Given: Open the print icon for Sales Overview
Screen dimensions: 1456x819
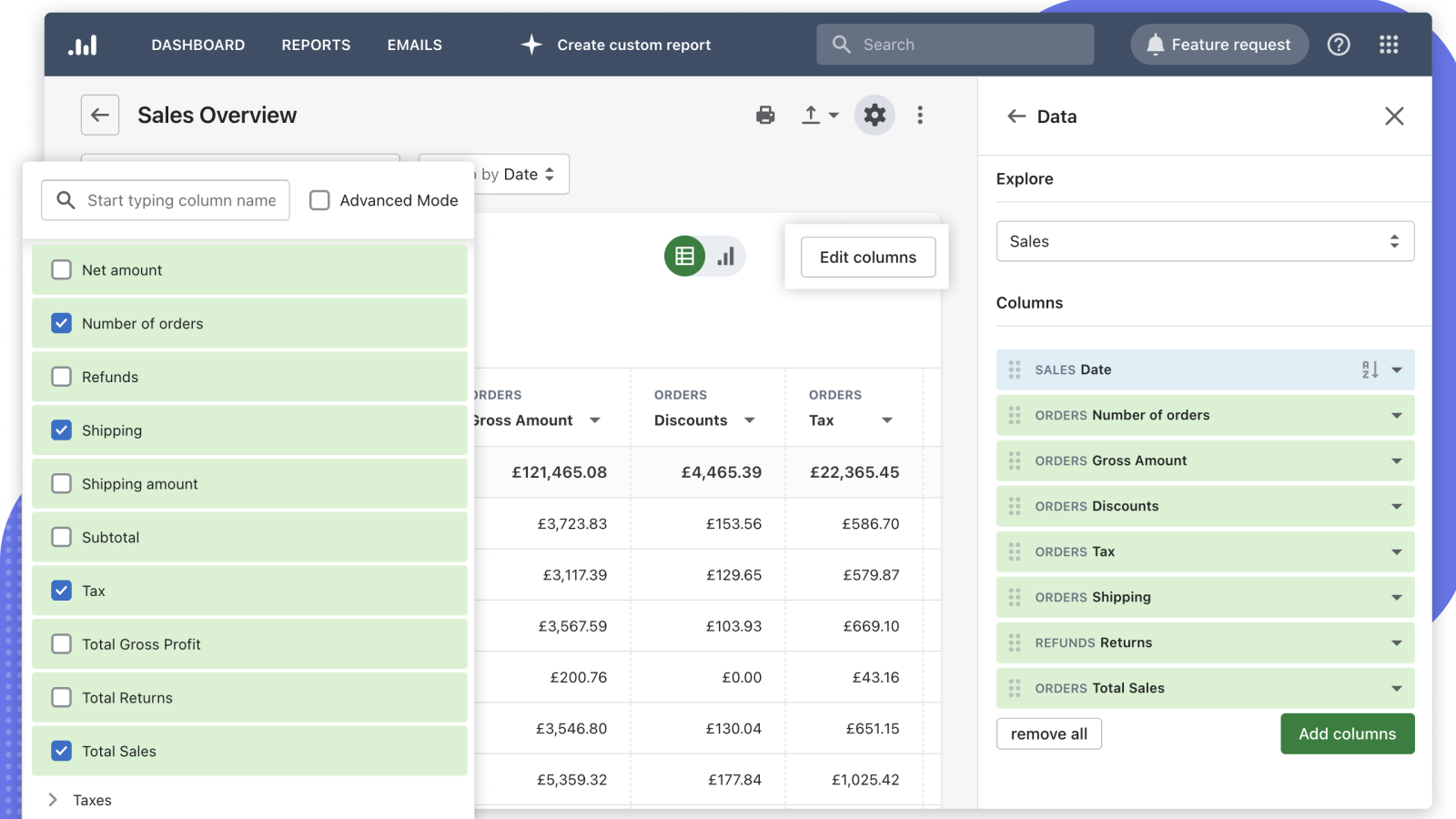Looking at the screenshot, I should (x=765, y=115).
